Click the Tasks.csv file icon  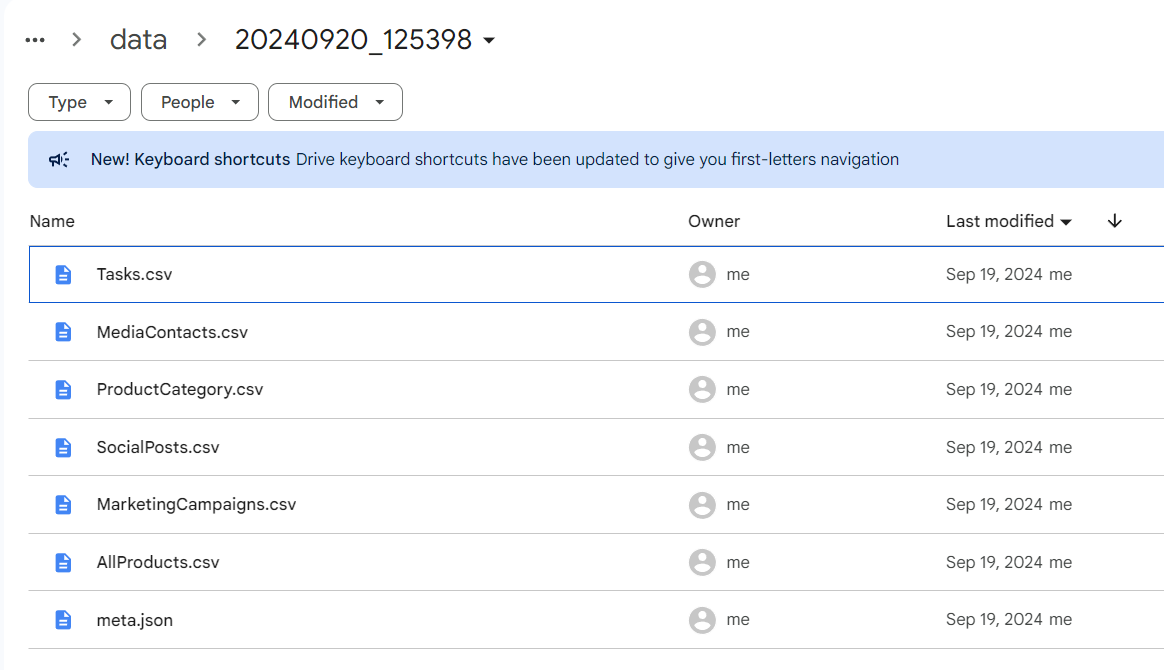(x=63, y=274)
